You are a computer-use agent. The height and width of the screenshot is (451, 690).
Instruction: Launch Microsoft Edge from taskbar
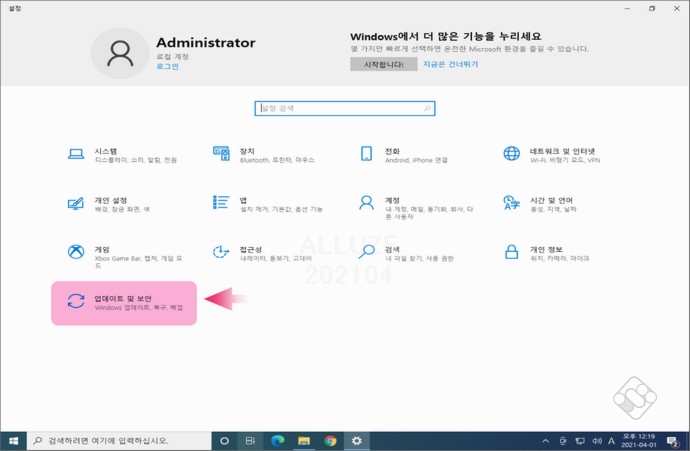coord(278,440)
